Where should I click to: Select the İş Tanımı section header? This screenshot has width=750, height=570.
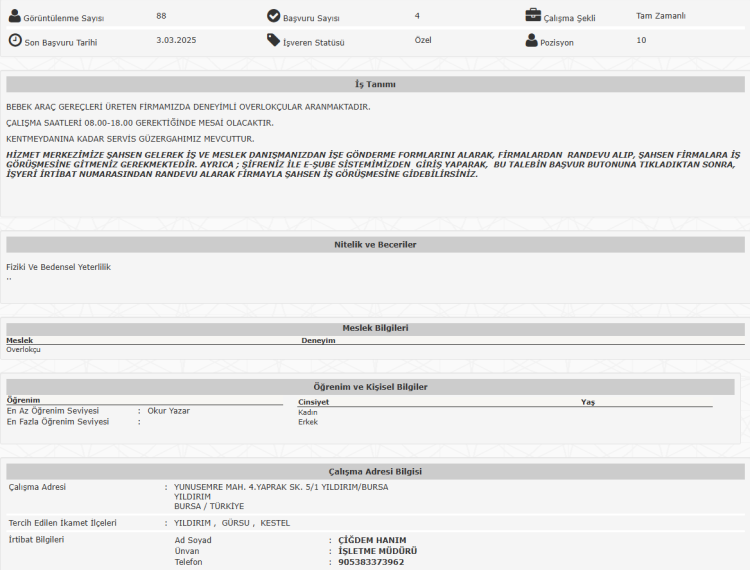click(x=375, y=85)
